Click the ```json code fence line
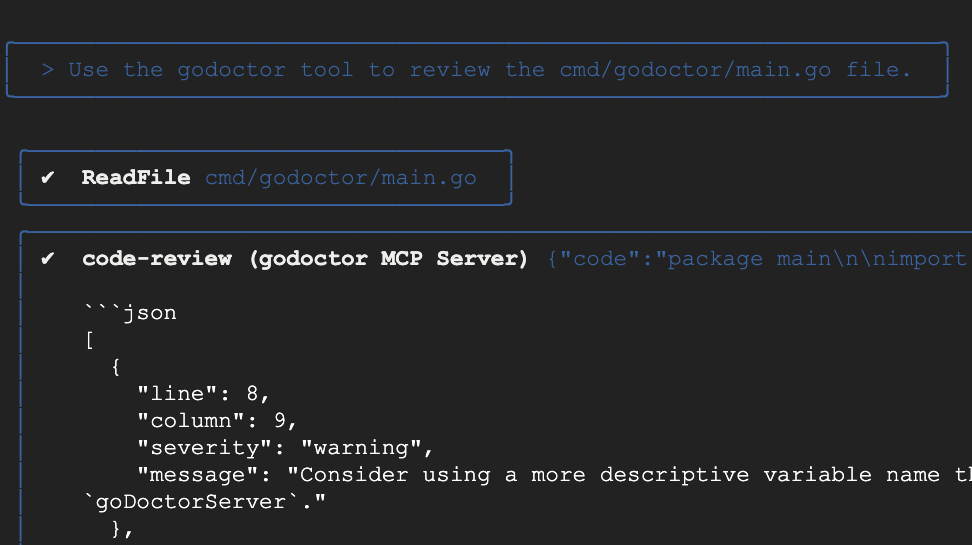The height and width of the screenshot is (545, 972). point(130,313)
